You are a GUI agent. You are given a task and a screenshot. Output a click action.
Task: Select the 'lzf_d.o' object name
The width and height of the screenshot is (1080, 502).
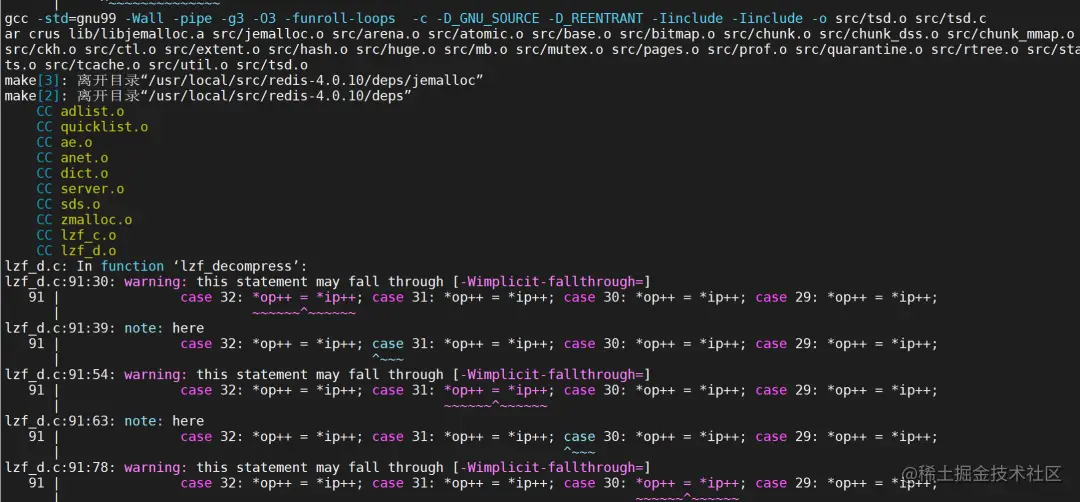[x=88, y=251]
